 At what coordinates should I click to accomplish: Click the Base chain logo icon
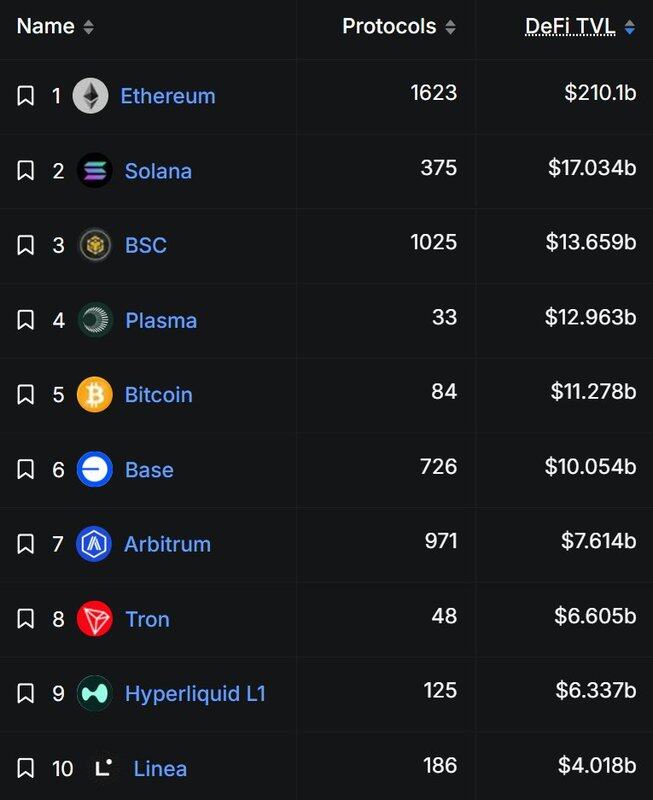(x=95, y=469)
